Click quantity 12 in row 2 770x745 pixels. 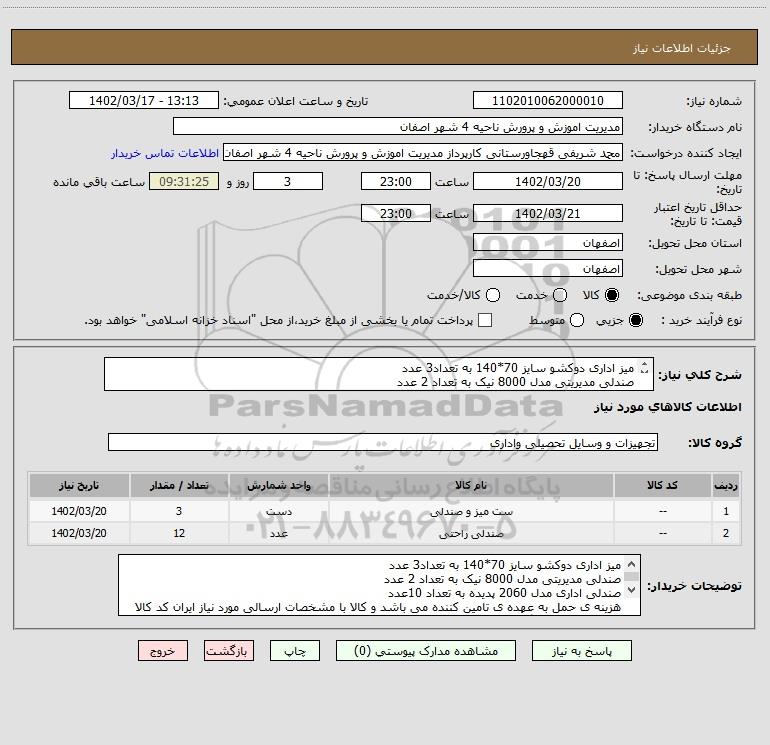click(179, 533)
